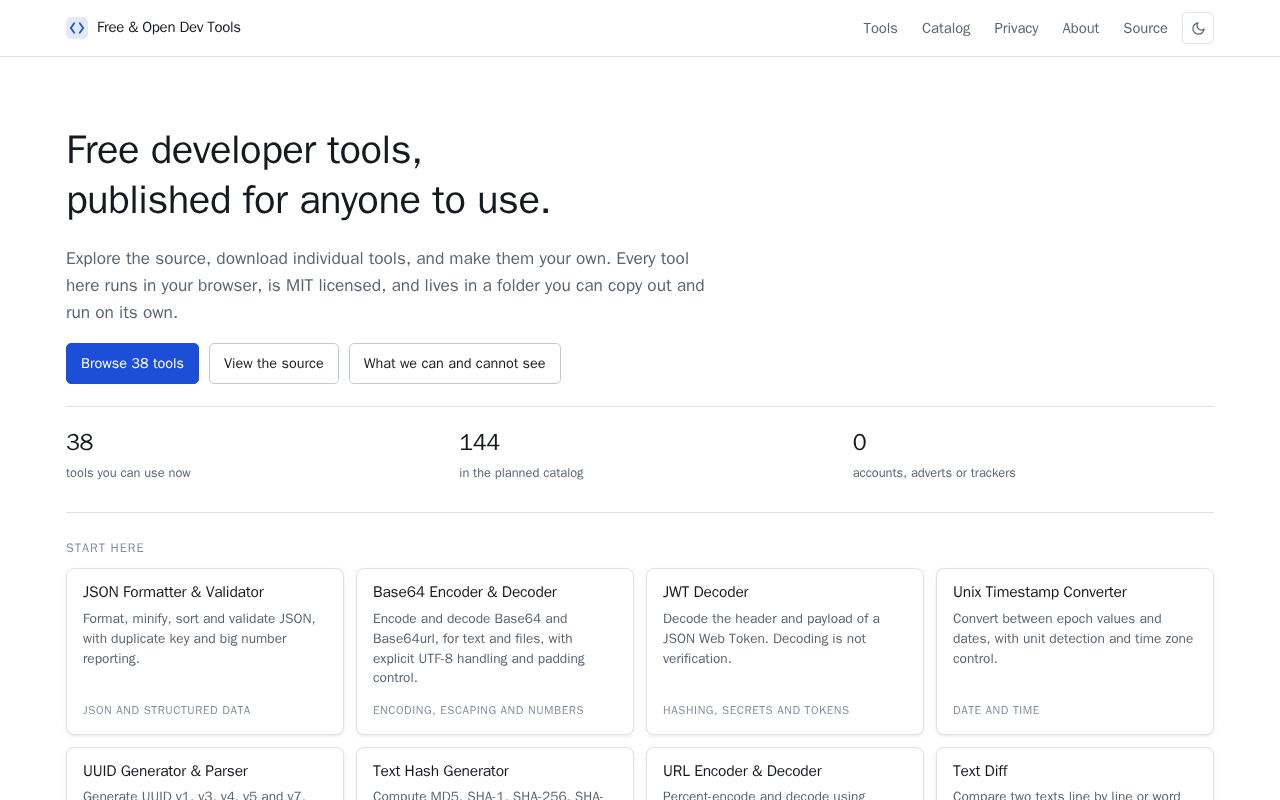Click the Free & Open Dev Tools title
The image size is (1280, 800).
tap(169, 27)
